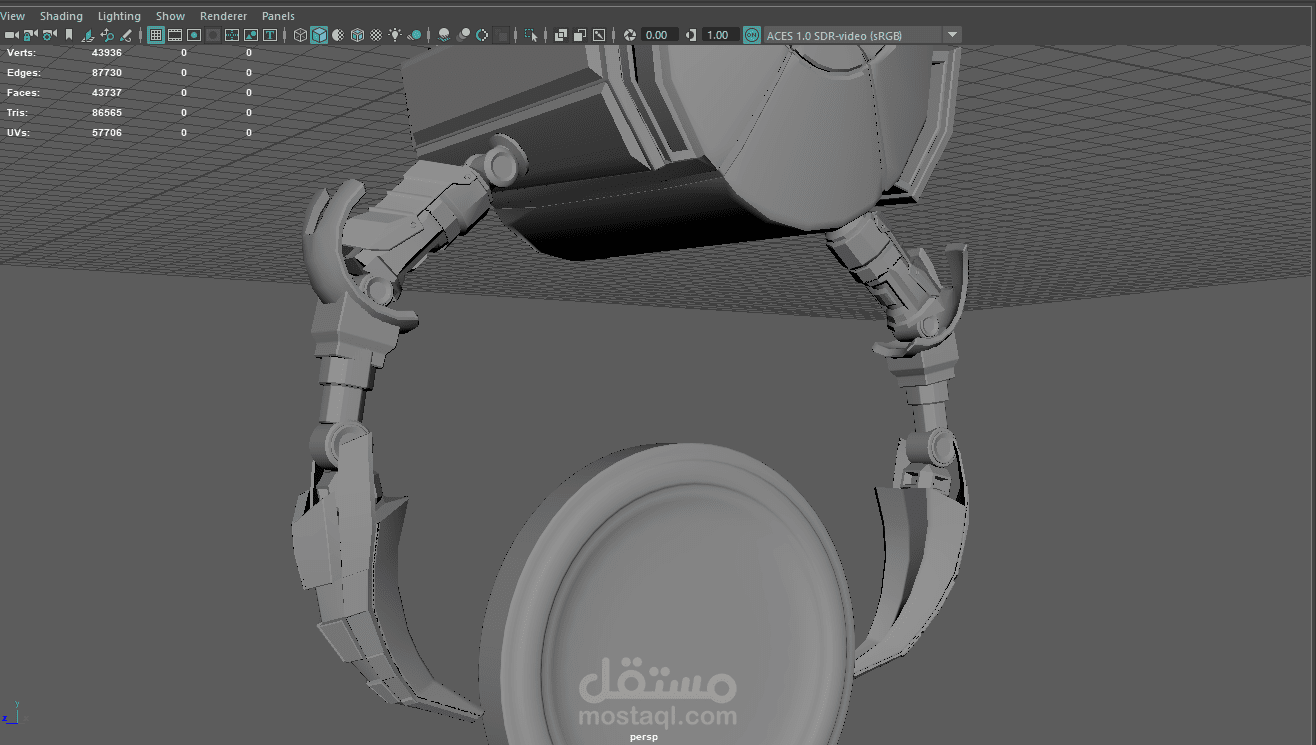The height and width of the screenshot is (745, 1316).
Task: Toggle the Resolution Gate icon
Action: pos(194,35)
